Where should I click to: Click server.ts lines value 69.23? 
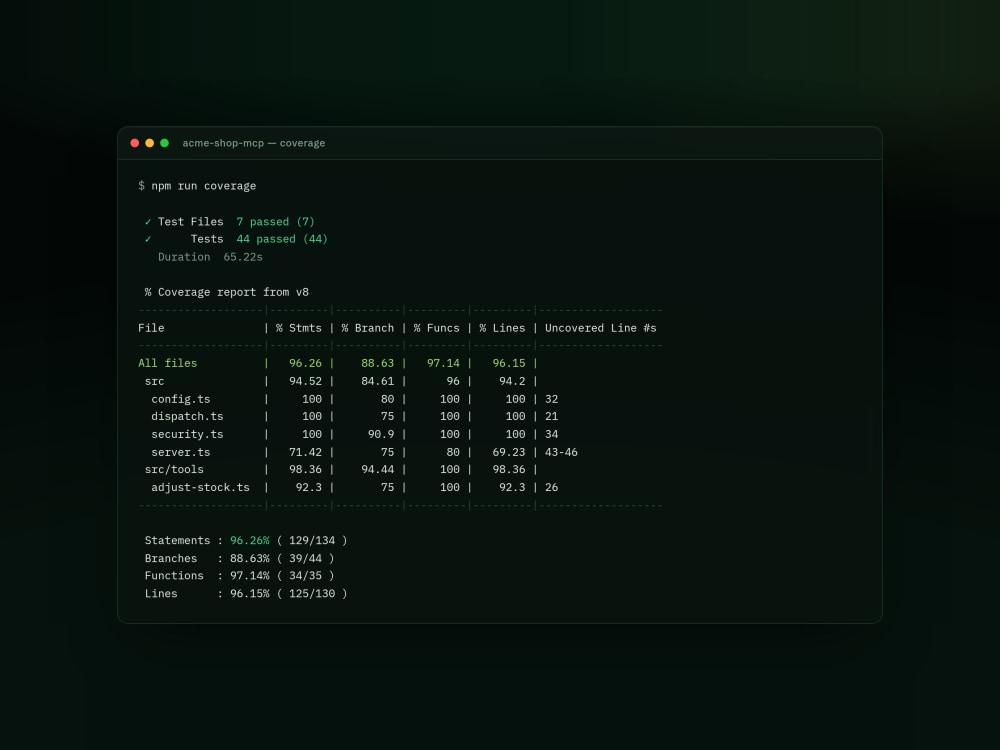point(509,452)
